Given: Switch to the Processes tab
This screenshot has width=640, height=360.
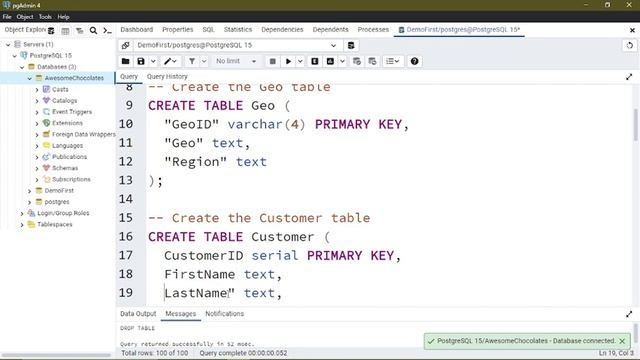Looking at the screenshot, I should pyautogui.click(x=373, y=29).
